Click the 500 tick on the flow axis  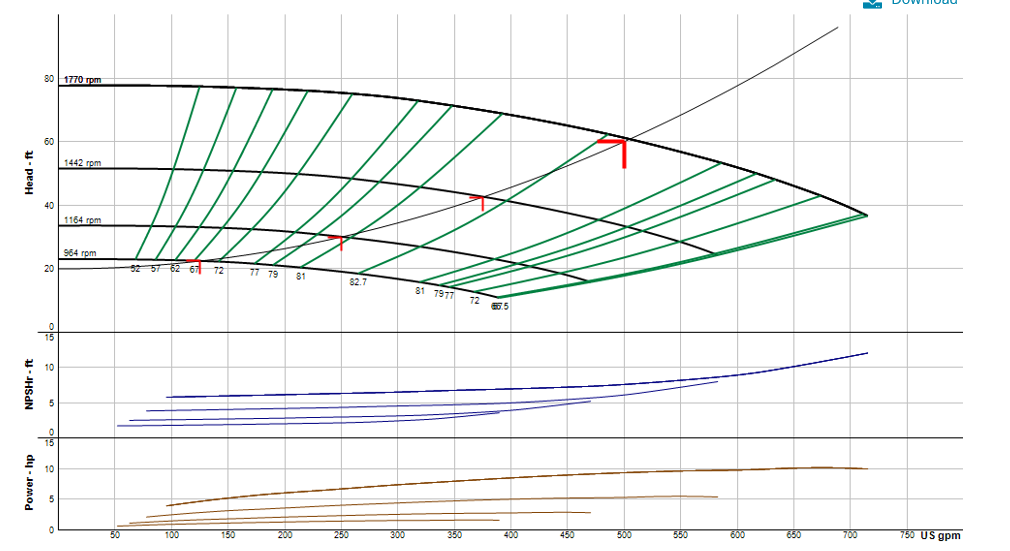click(624, 535)
